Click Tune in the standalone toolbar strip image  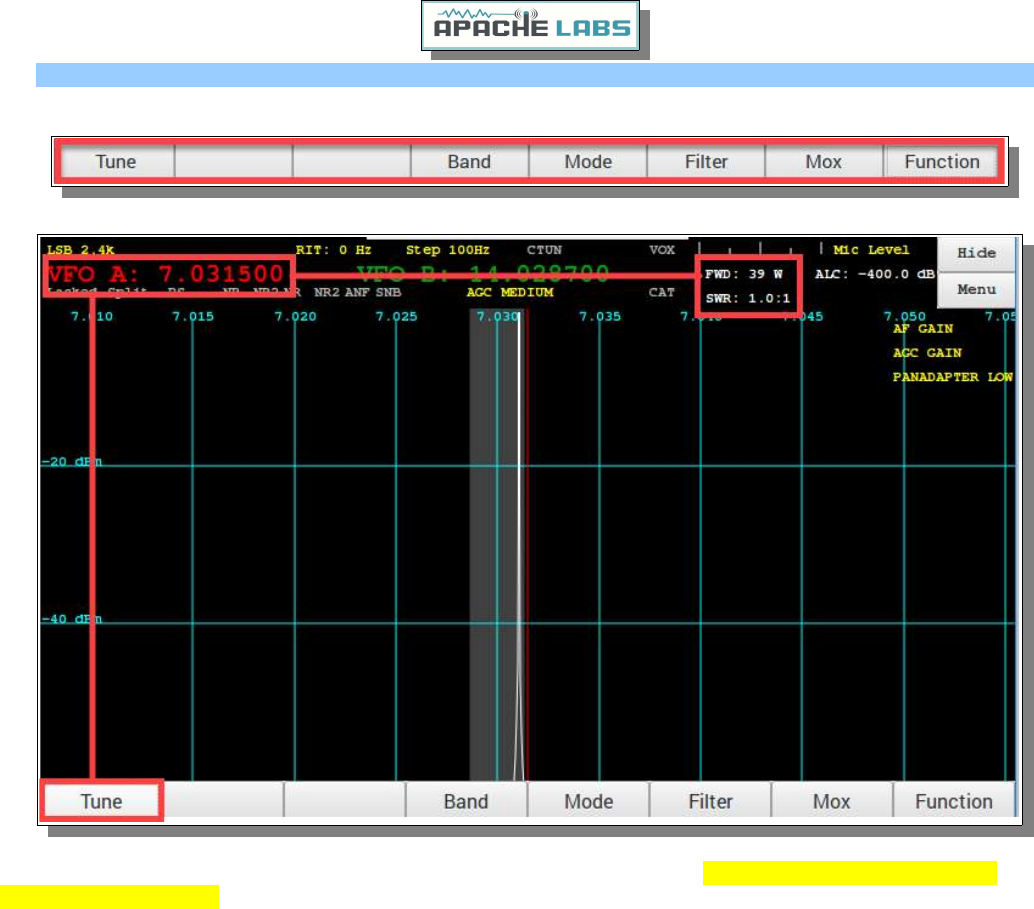[x=116, y=162]
